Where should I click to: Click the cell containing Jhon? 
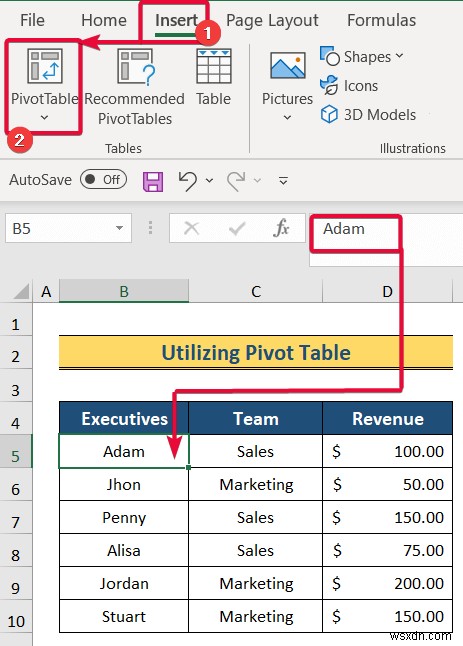pyautogui.click(x=124, y=484)
